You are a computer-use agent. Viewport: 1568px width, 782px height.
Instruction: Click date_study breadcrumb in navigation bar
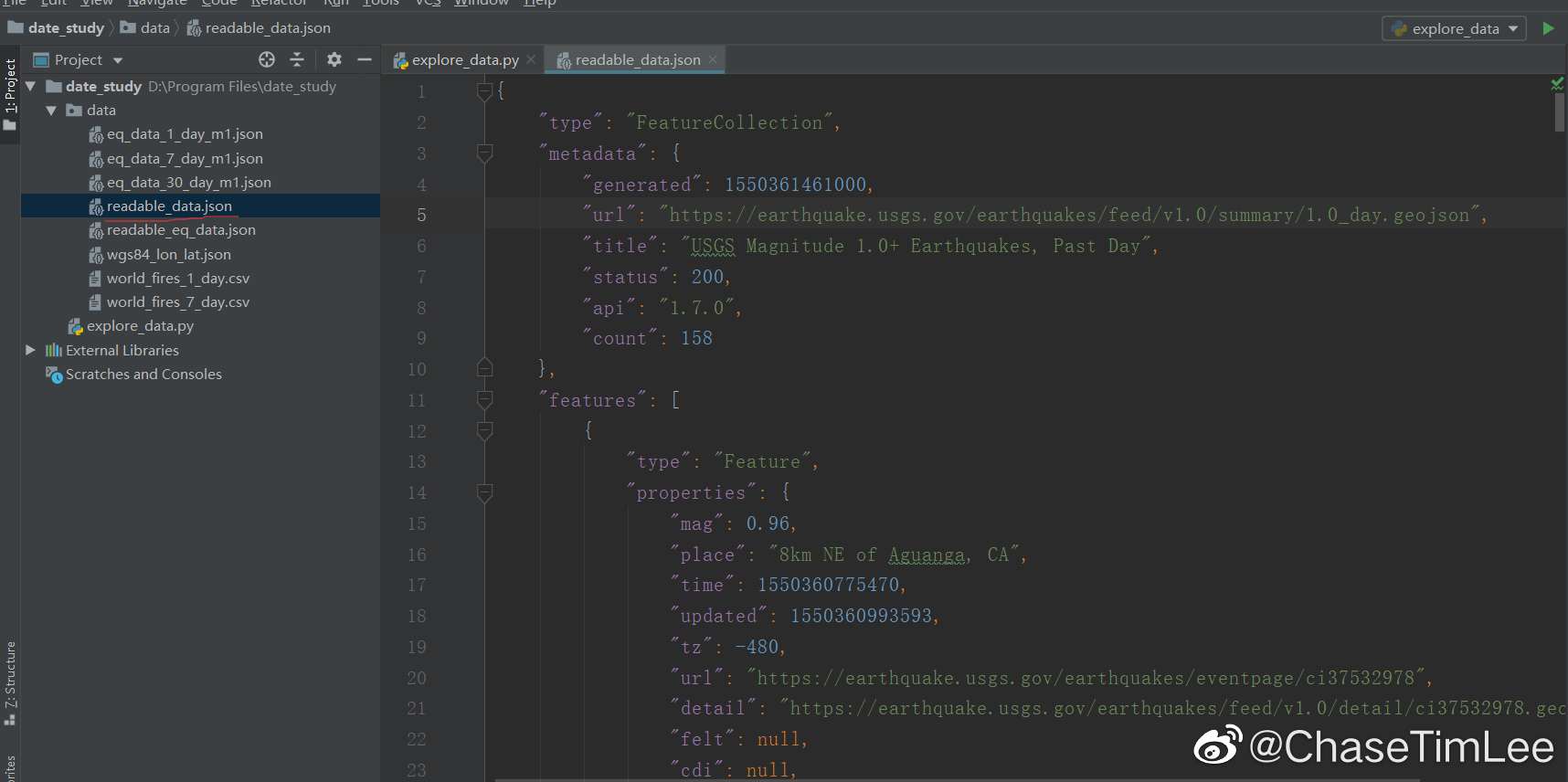(57, 28)
